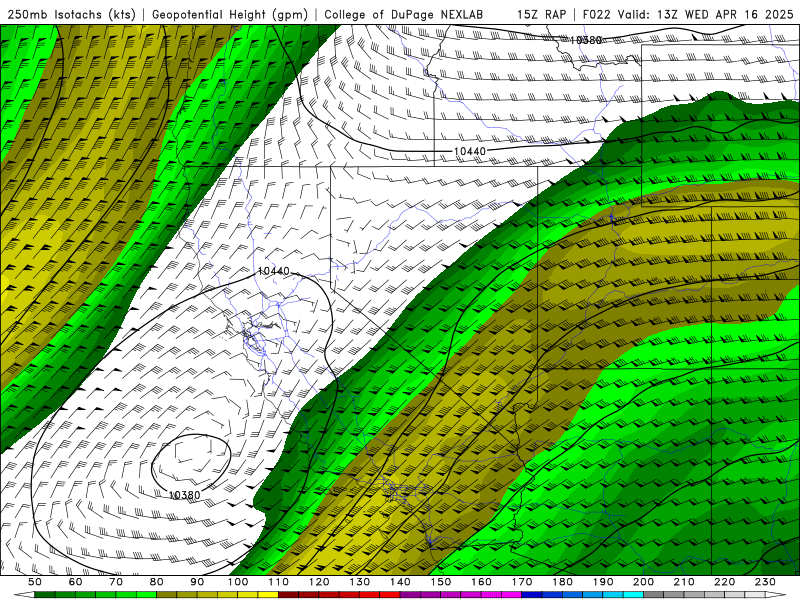The height and width of the screenshot is (600, 800).
Task: Click the '250mb Isotachs (kts)' title text
Action: [71, 14]
